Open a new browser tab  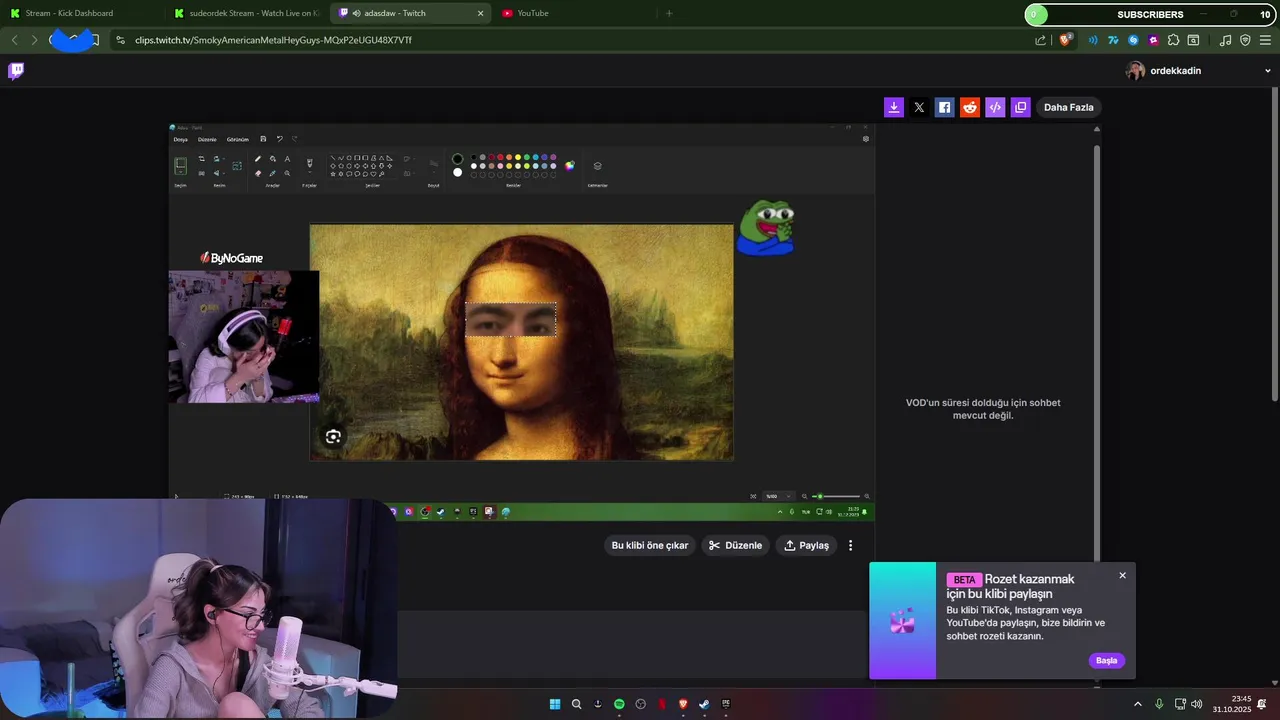(x=669, y=13)
